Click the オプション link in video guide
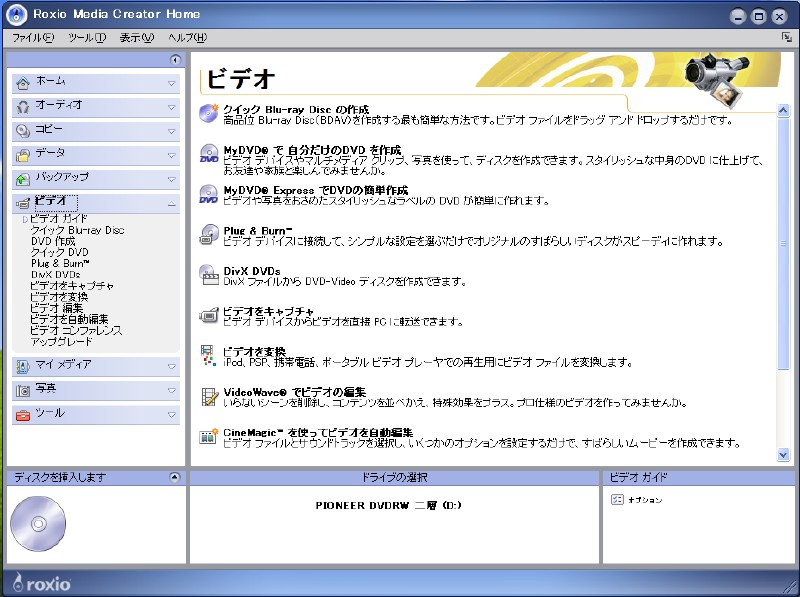Viewport: 800px width, 597px height. 643,499
